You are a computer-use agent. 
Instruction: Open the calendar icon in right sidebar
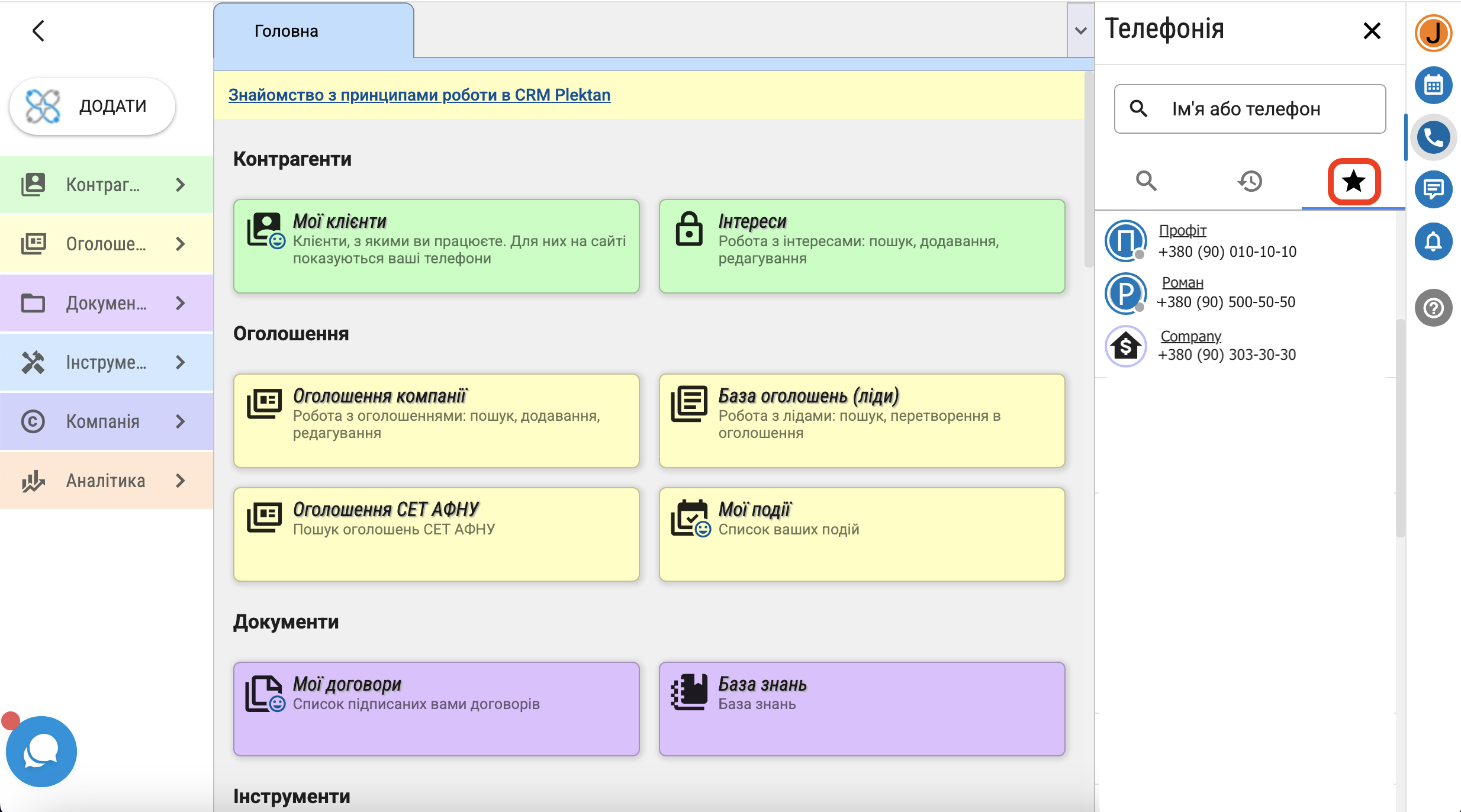tap(1433, 85)
